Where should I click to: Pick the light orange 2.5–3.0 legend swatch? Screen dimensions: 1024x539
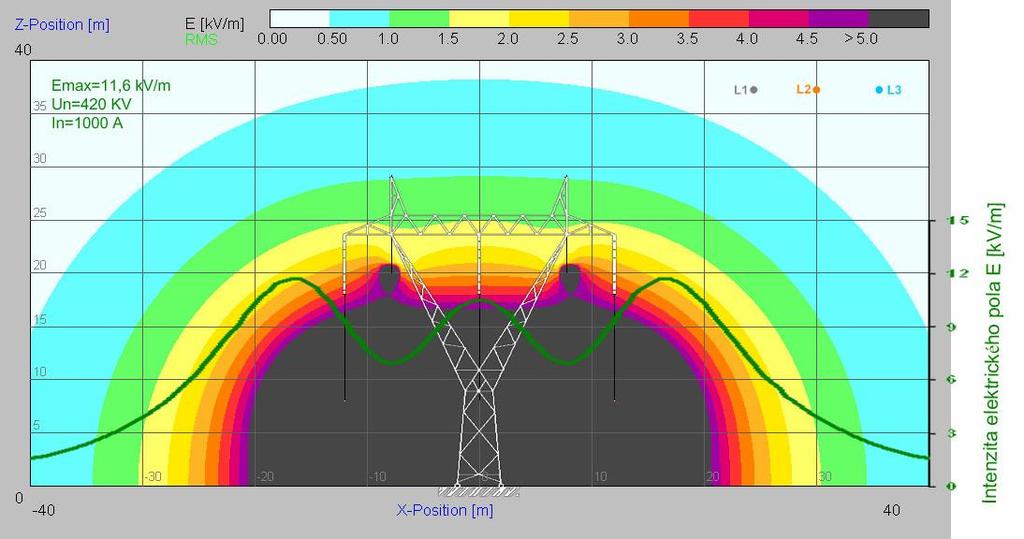pos(600,18)
